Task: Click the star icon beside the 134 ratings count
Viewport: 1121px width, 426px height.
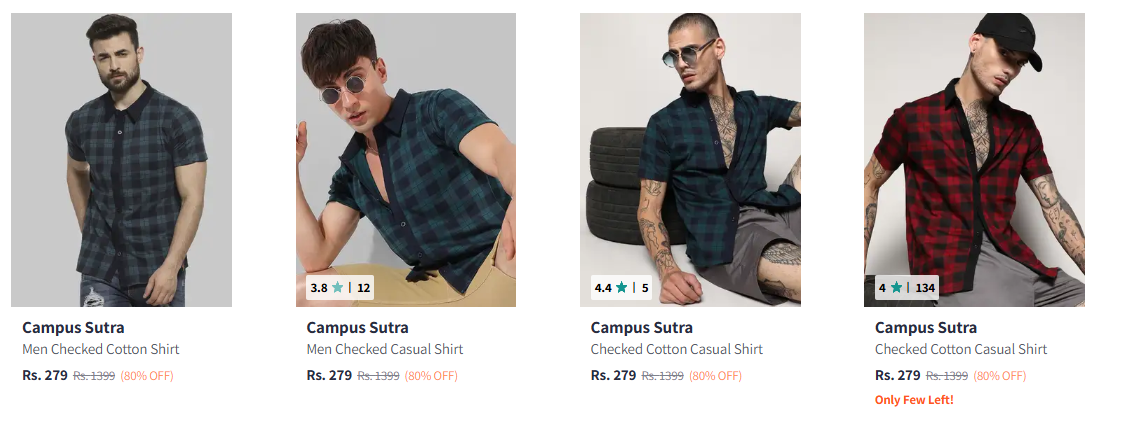Action: (x=896, y=288)
